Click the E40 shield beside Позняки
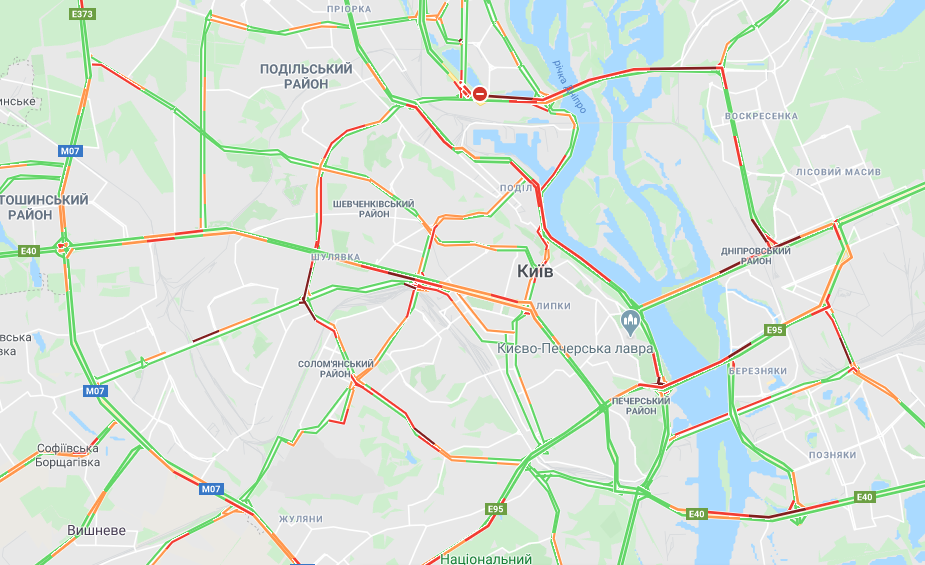 point(864,497)
